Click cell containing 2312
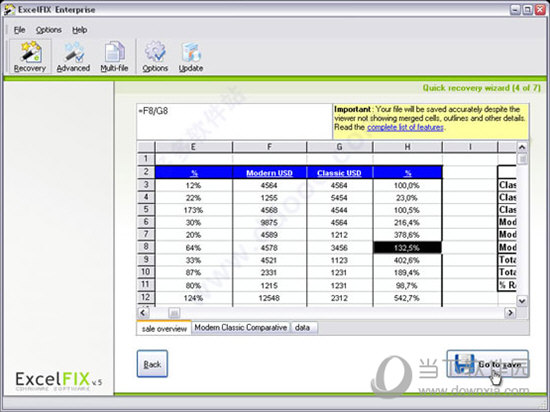 pyautogui.click(x=340, y=298)
